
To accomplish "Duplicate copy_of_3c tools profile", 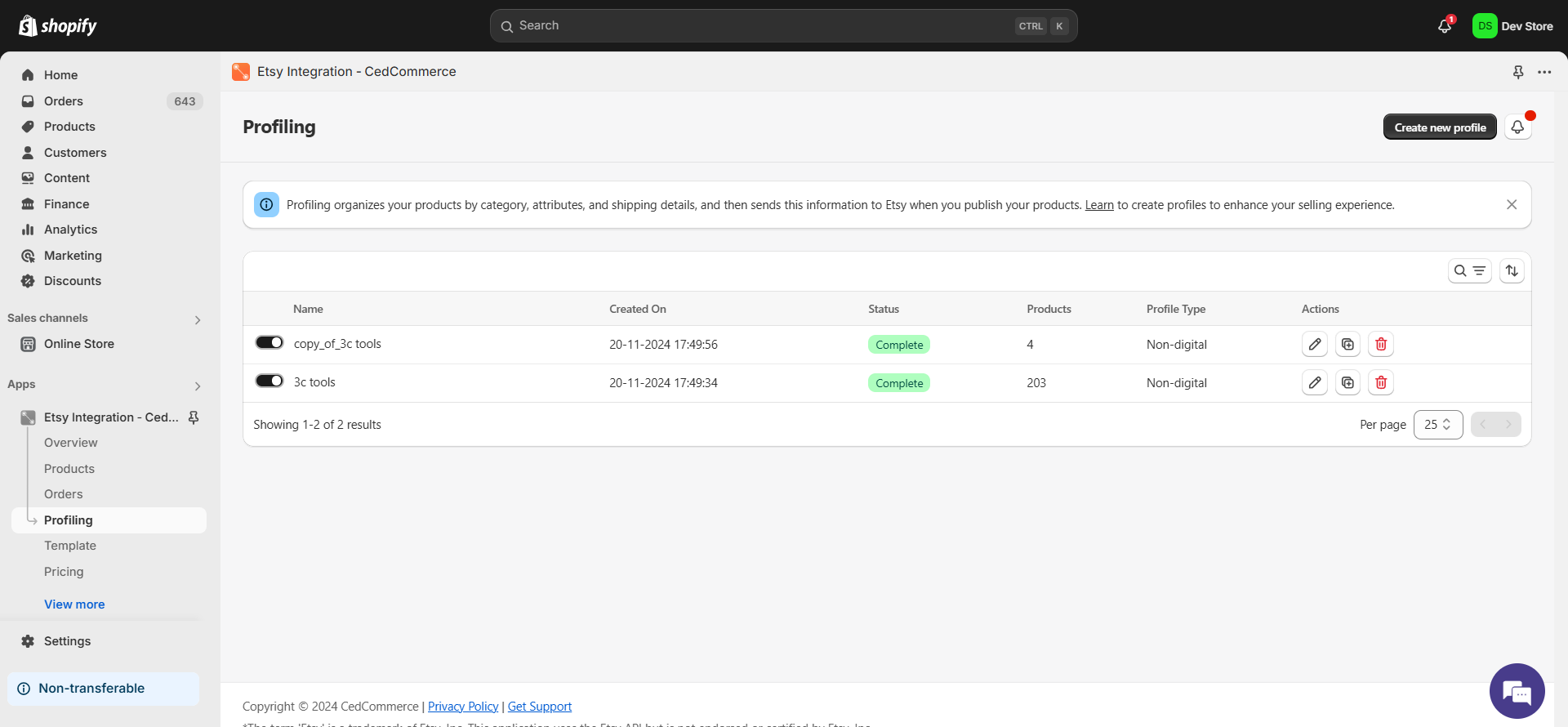I will (x=1347, y=345).
